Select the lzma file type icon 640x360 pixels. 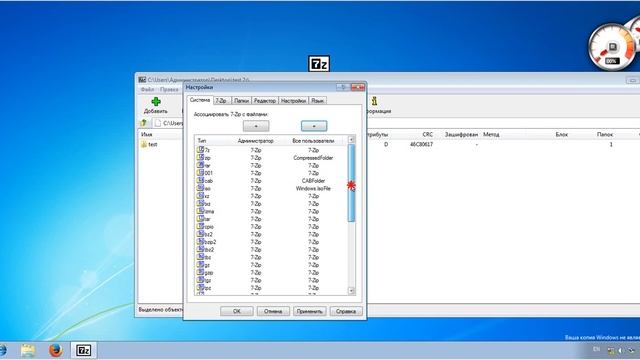200,211
